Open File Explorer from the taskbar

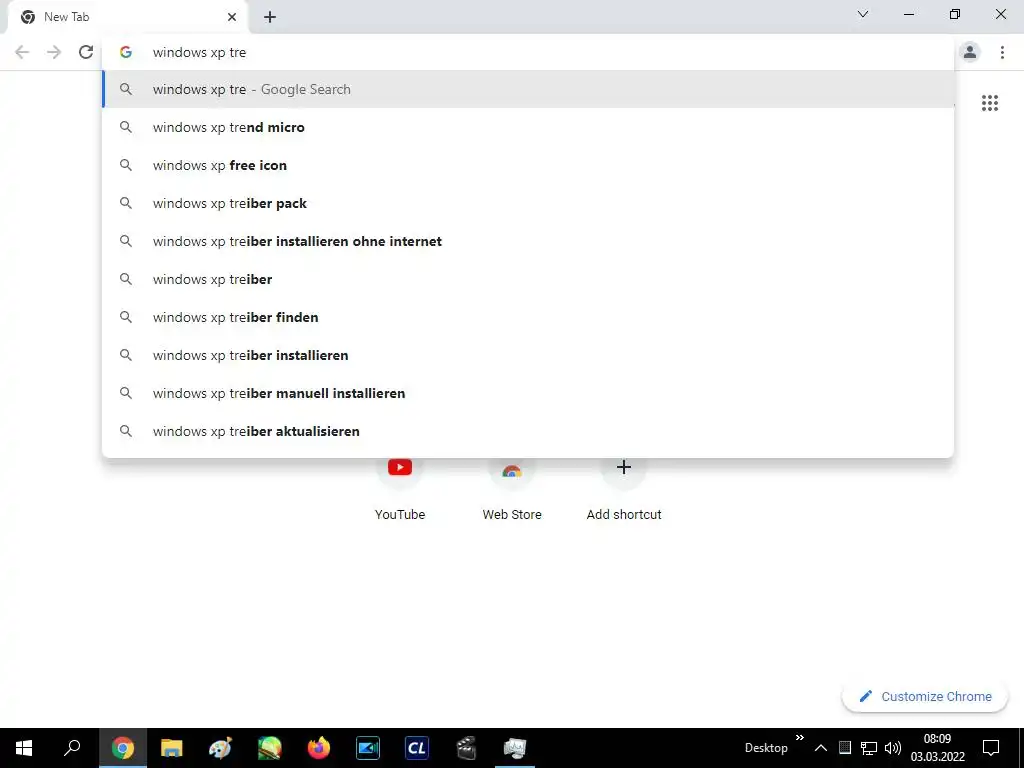tap(172, 748)
